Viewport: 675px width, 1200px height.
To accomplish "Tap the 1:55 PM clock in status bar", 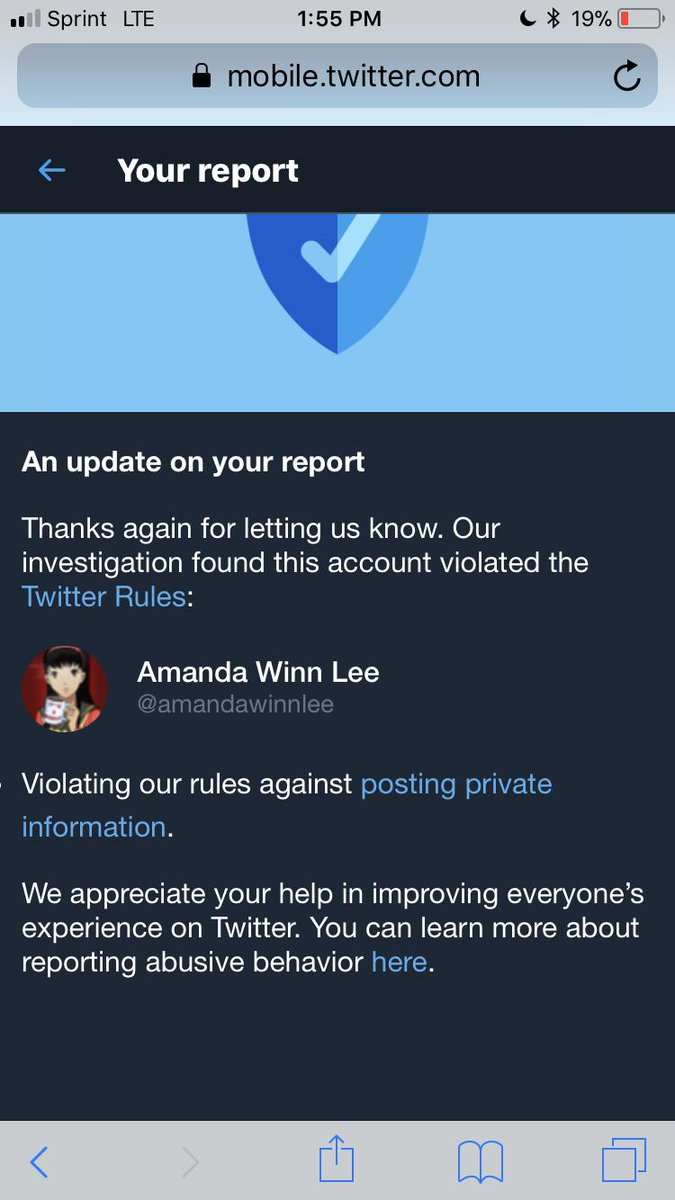I will pyautogui.click(x=339, y=18).
